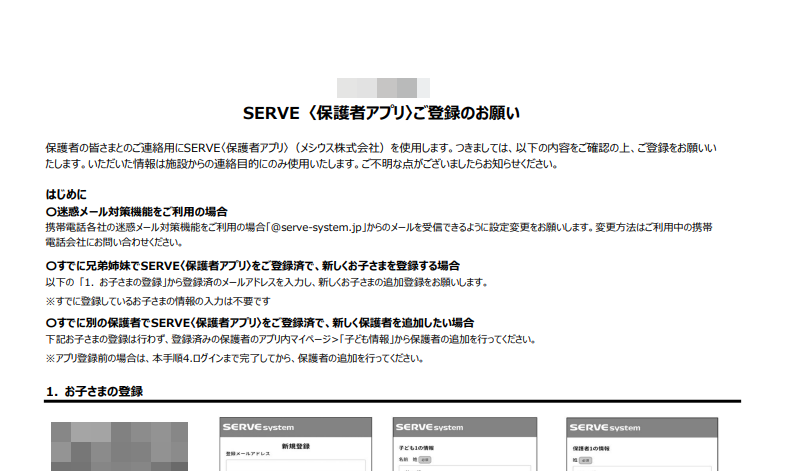Image resolution: width=787 pixels, height=471 pixels.
Task: Click the はじめに heading
Action: point(66,193)
